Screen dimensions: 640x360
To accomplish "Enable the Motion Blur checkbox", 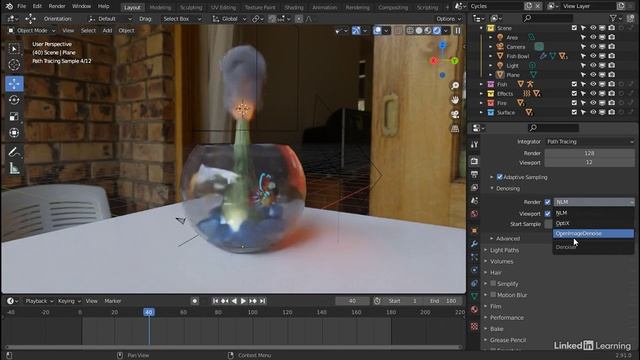I will pos(493,295).
